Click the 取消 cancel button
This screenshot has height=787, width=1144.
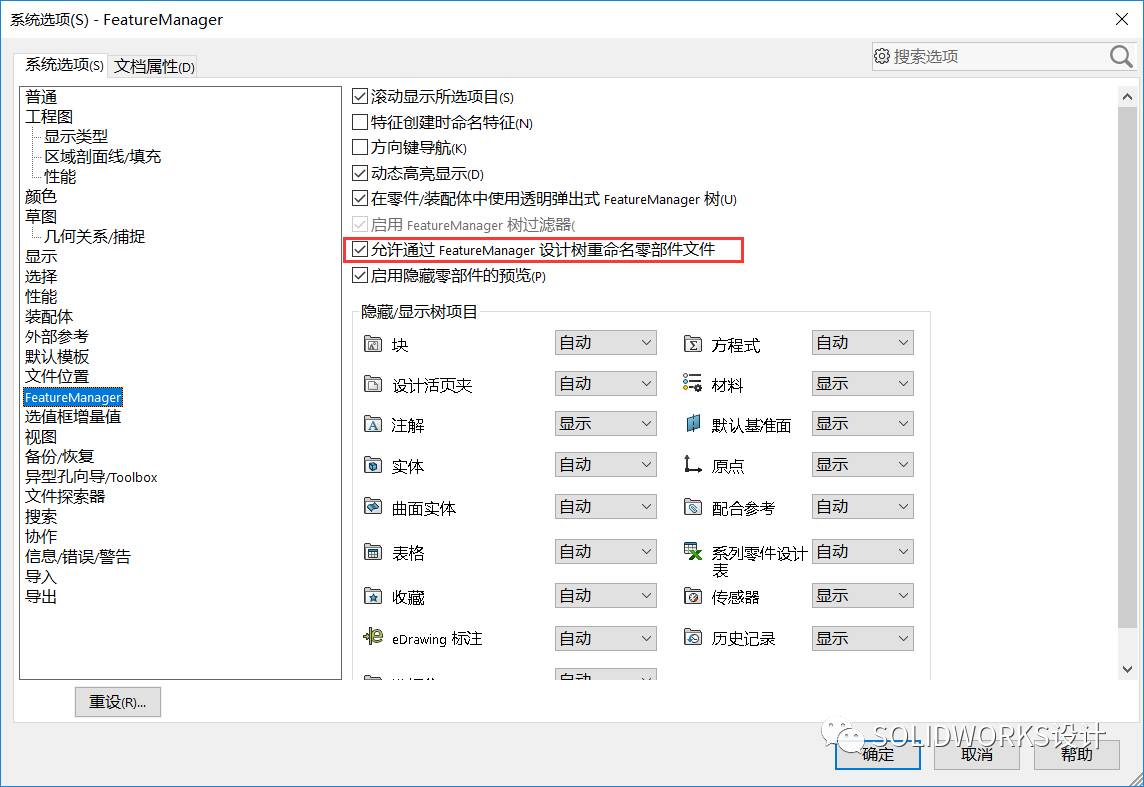click(x=977, y=754)
